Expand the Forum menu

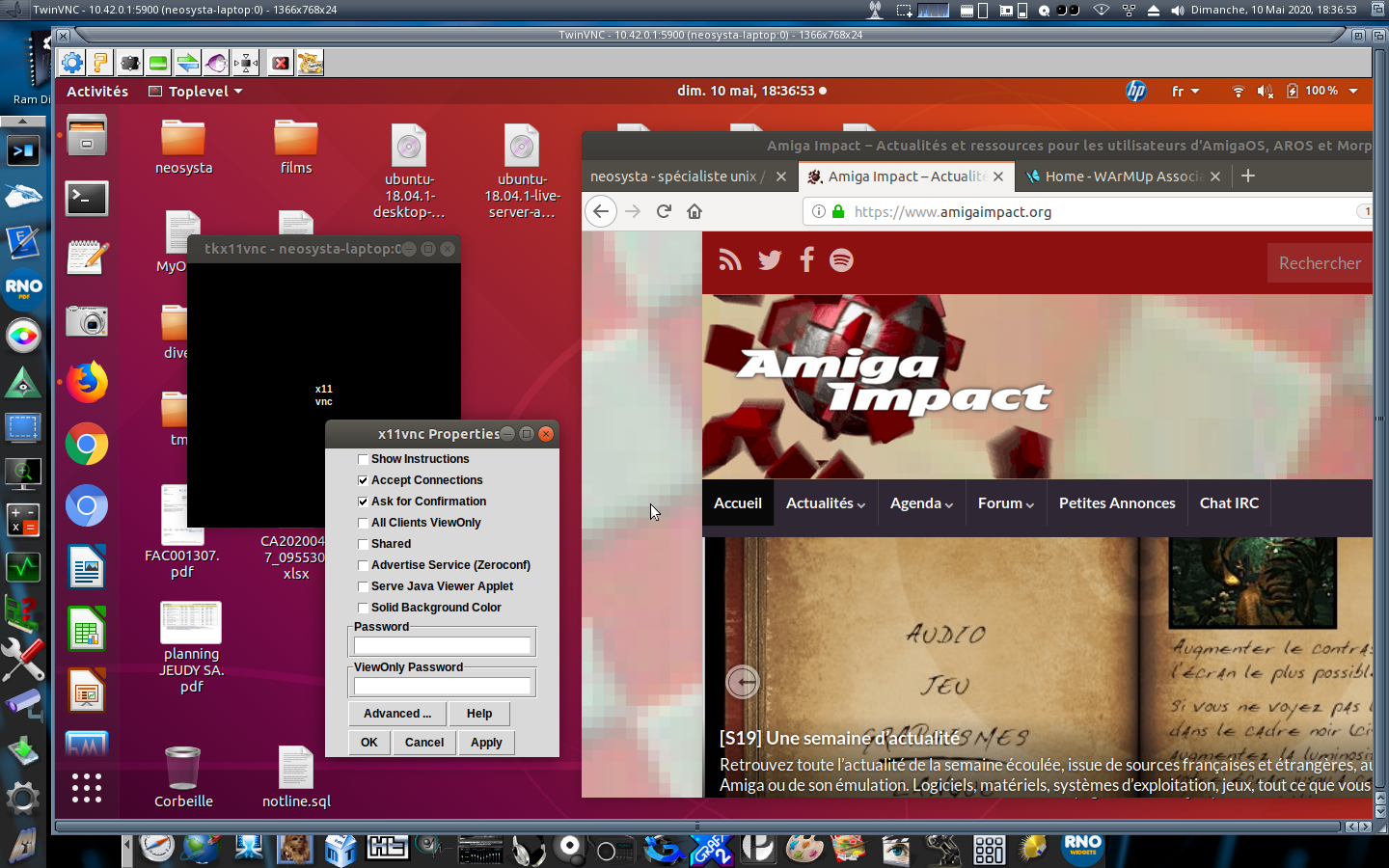coord(1006,503)
